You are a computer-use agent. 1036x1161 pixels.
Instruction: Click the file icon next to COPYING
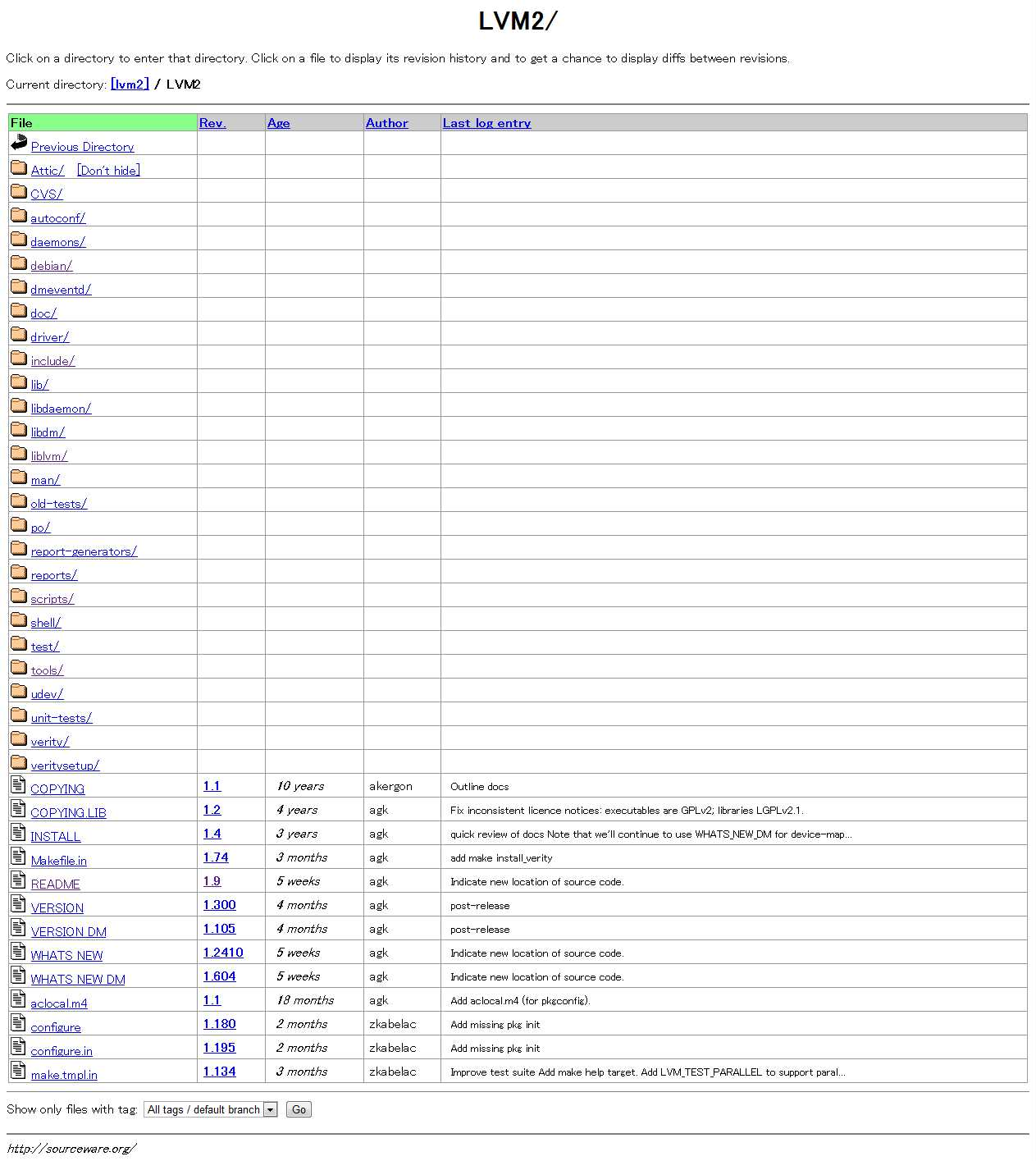(17, 784)
